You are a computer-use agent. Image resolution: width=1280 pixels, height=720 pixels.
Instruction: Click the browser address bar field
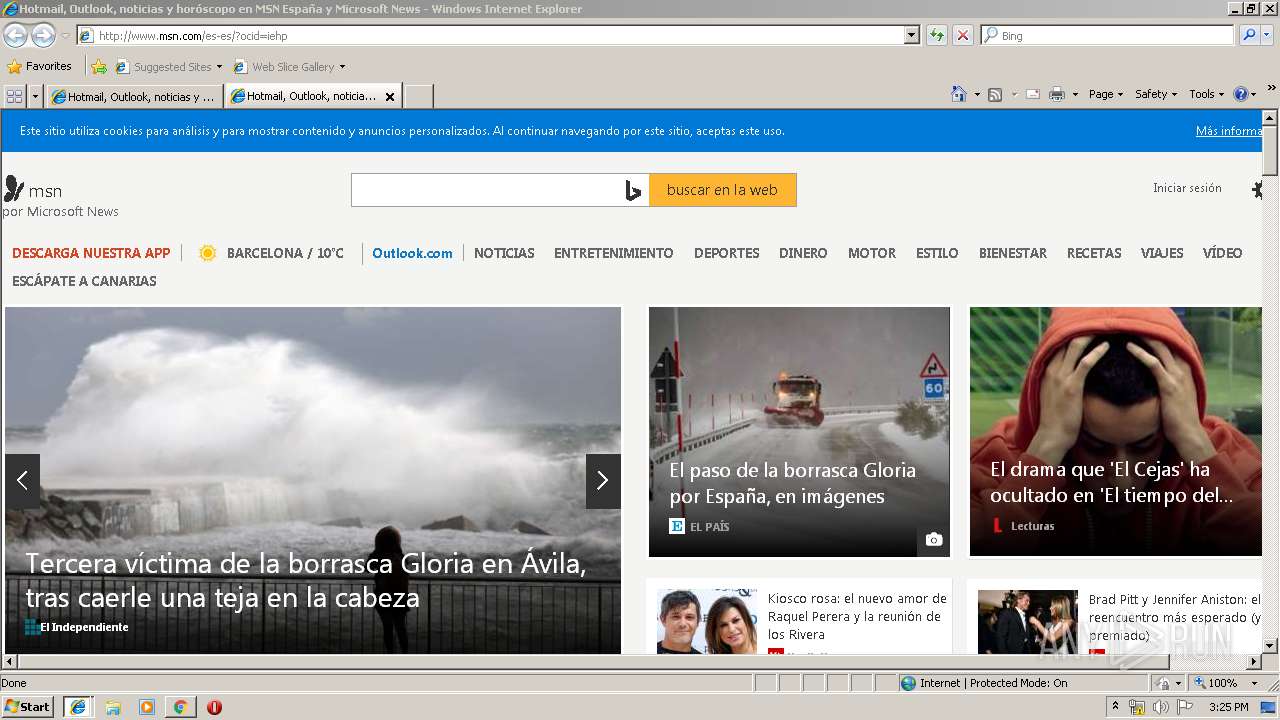tap(490, 35)
